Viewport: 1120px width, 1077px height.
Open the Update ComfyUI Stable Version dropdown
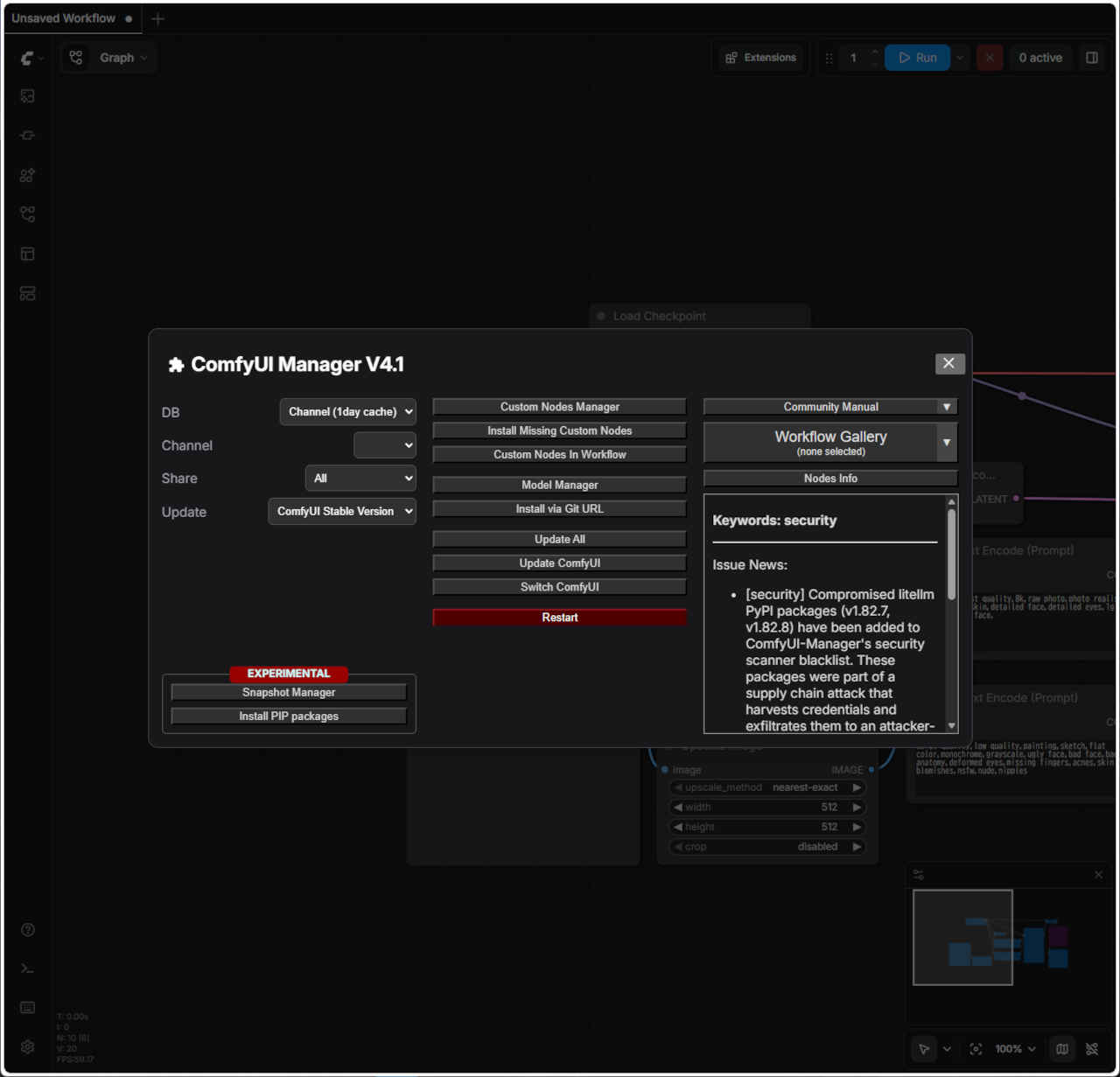coord(342,512)
